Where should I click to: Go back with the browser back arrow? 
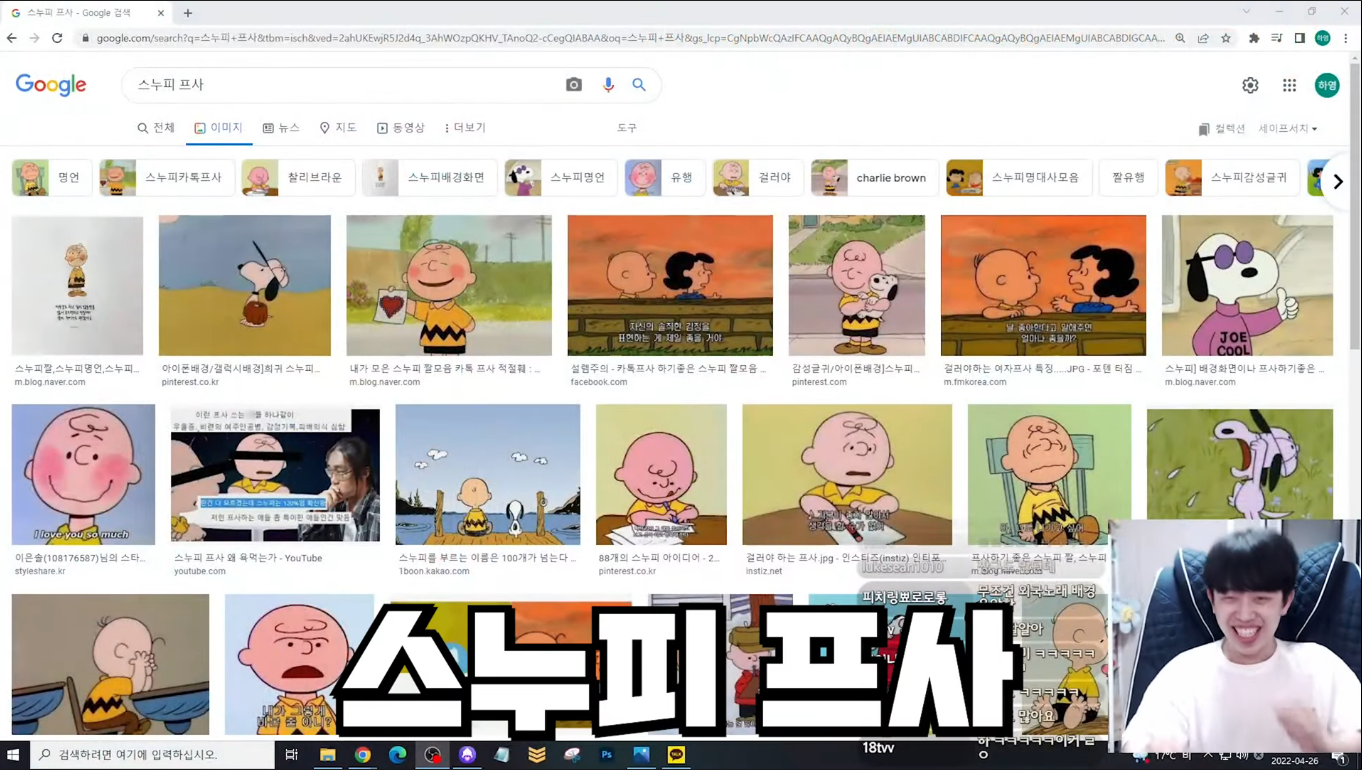tap(12, 38)
